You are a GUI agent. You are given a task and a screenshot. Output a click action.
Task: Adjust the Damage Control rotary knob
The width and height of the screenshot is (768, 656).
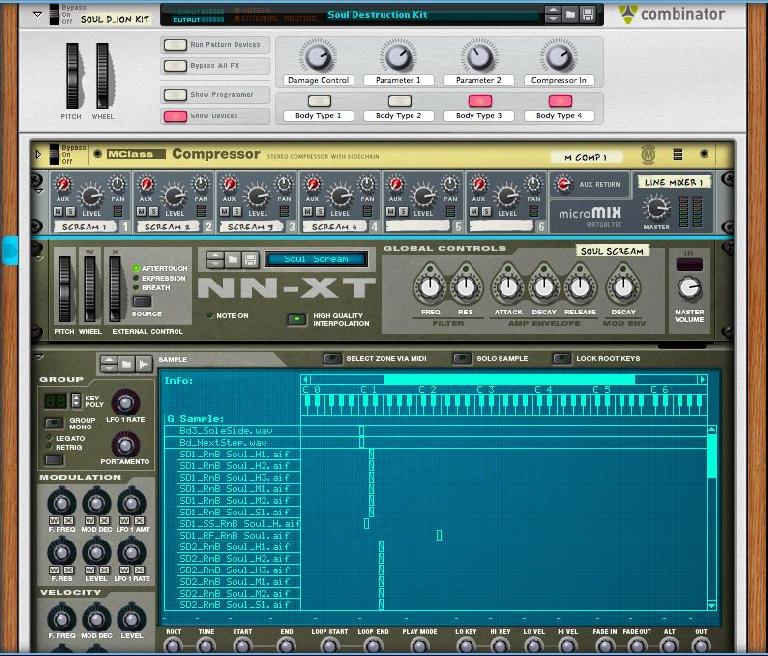pos(318,56)
